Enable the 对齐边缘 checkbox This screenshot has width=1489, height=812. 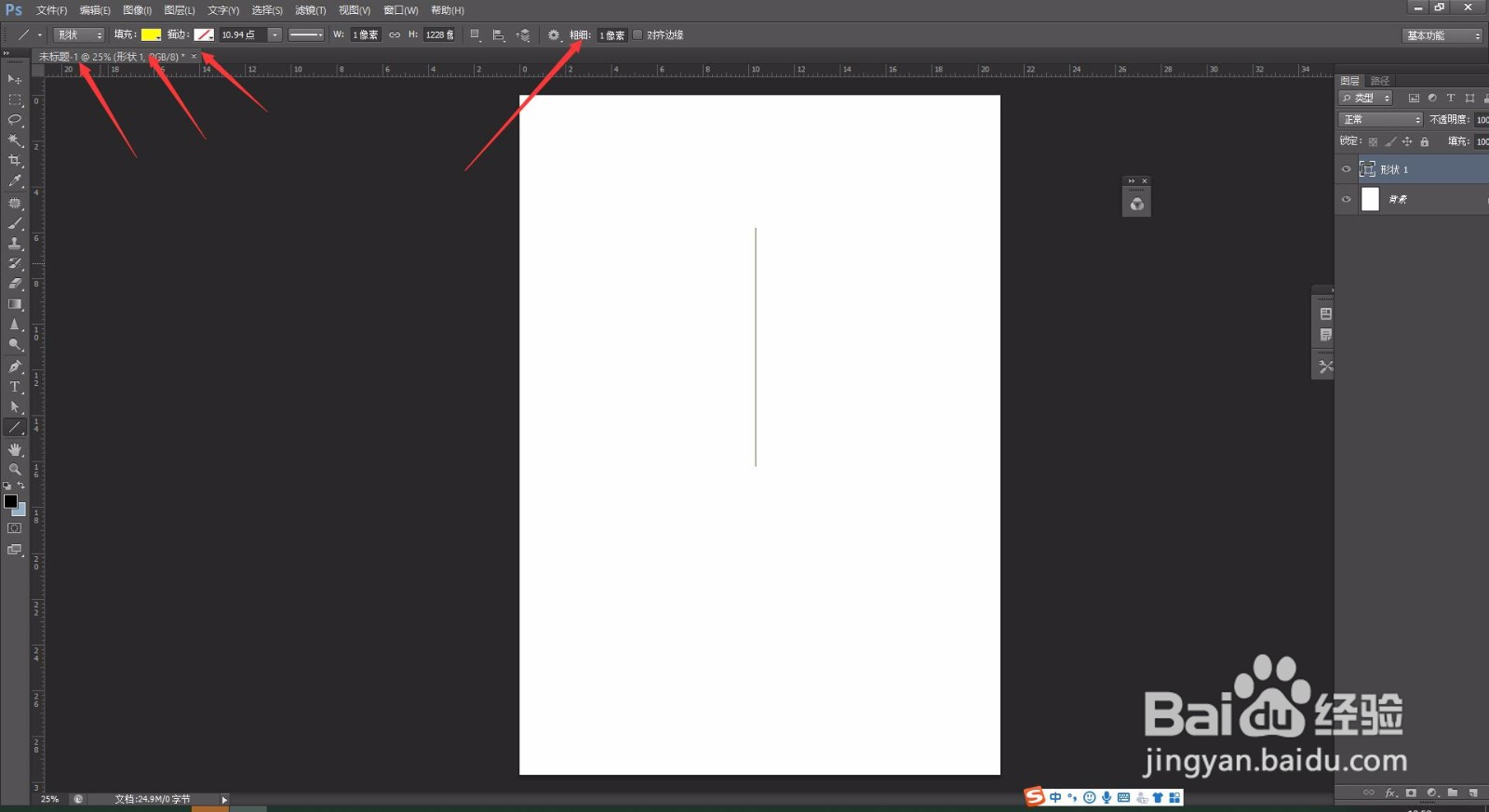tap(637, 35)
